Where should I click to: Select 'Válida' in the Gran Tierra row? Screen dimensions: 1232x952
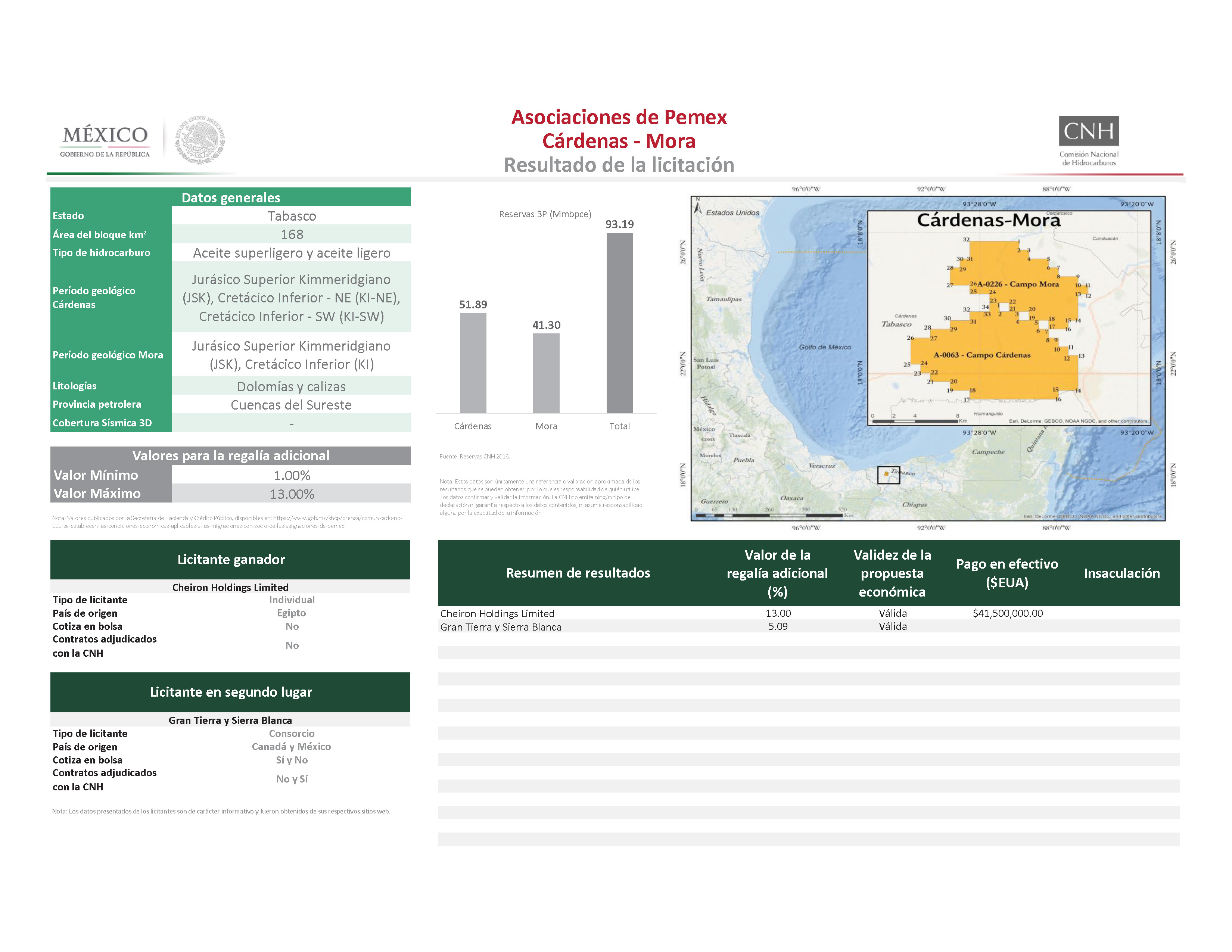point(892,626)
